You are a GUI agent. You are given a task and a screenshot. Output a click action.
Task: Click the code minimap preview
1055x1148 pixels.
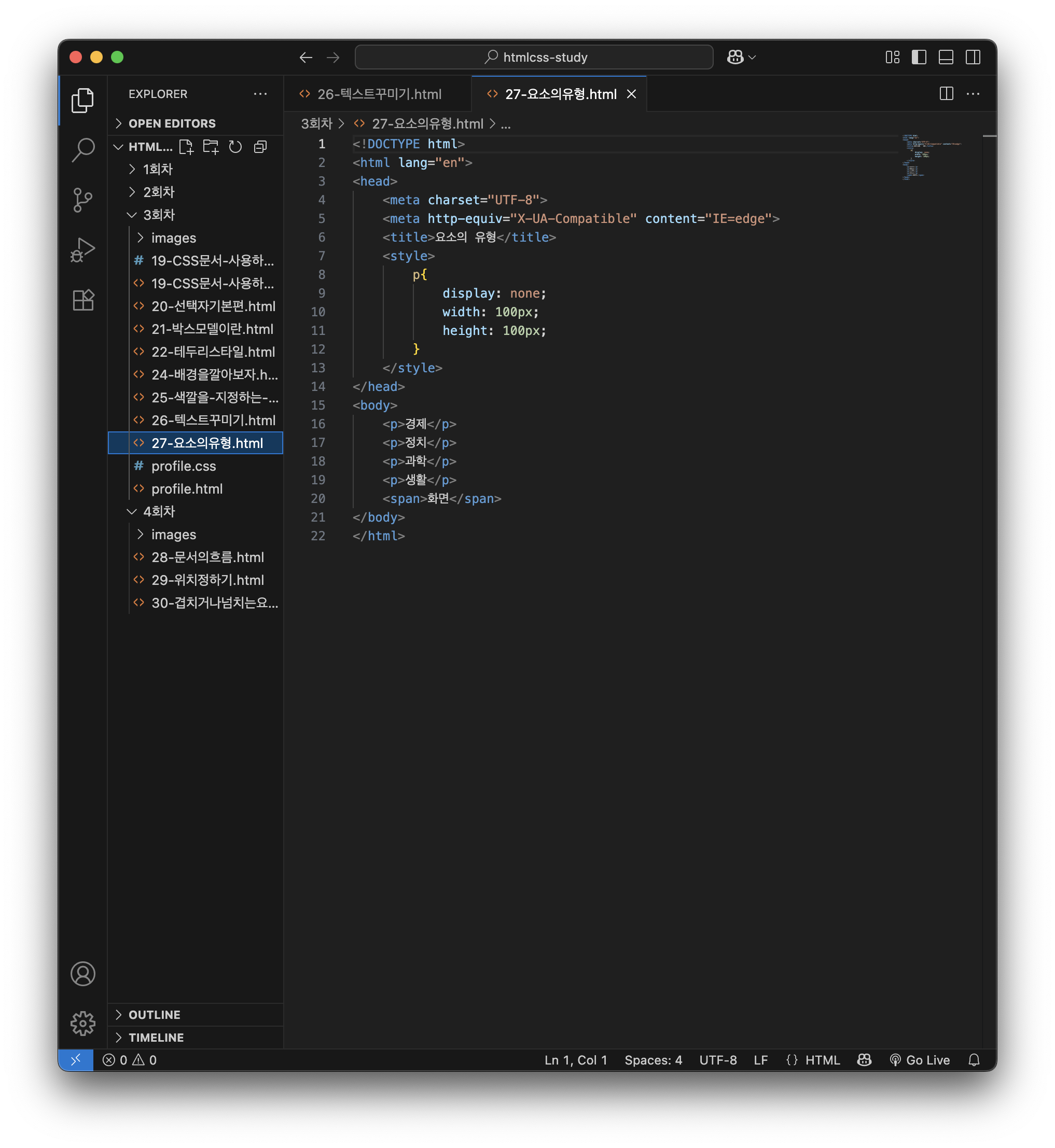point(931,157)
